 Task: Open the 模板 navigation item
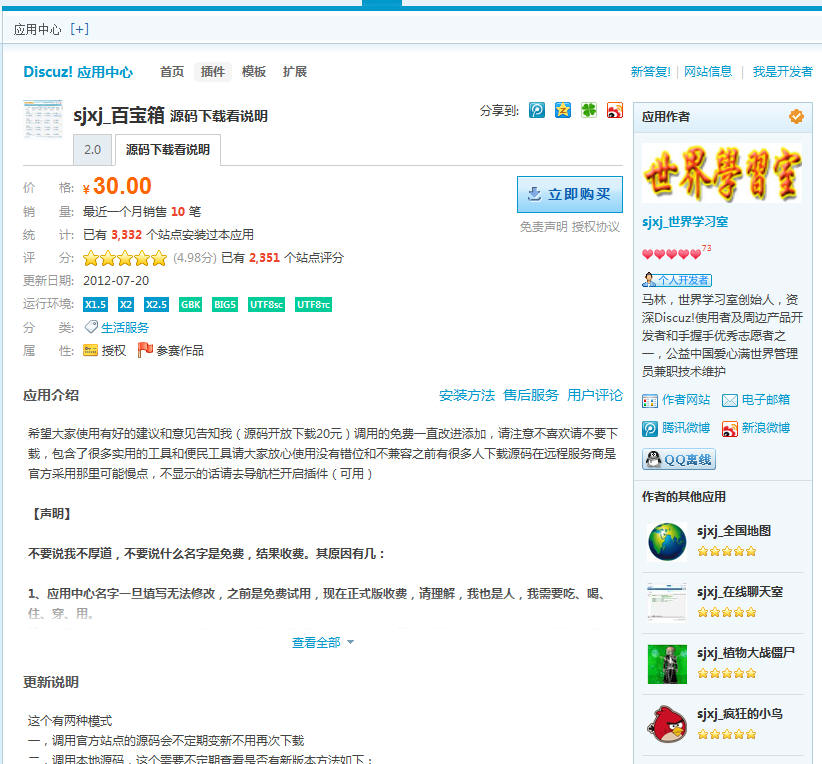(x=254, y=71)
